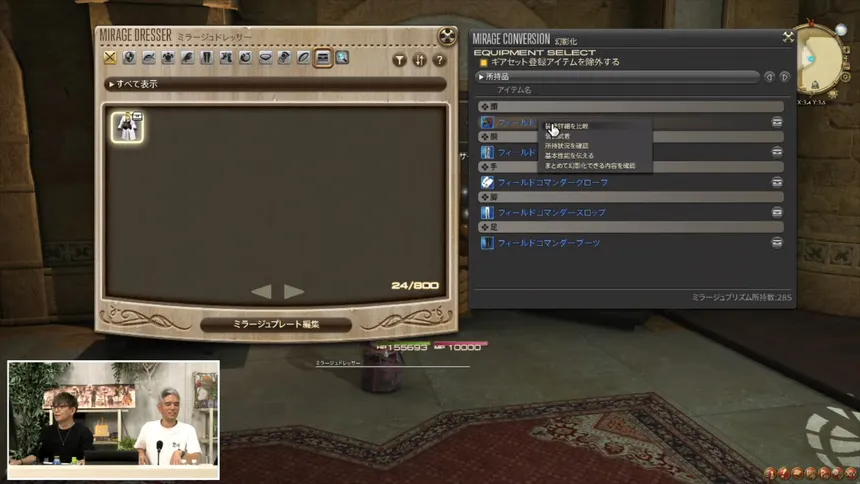Expand the 所持品 dropdown

[x=617, y=76]
